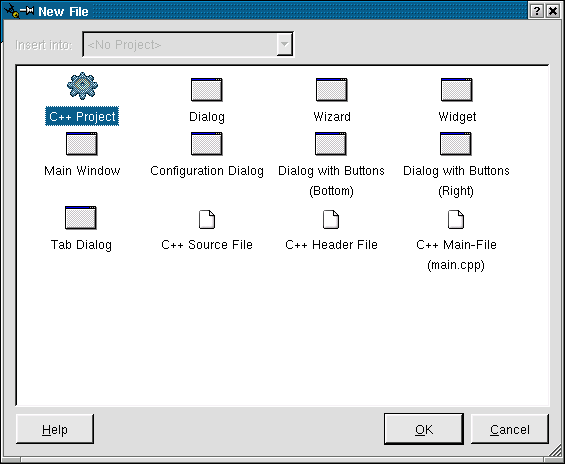Click the OK button

coord(424,429)
